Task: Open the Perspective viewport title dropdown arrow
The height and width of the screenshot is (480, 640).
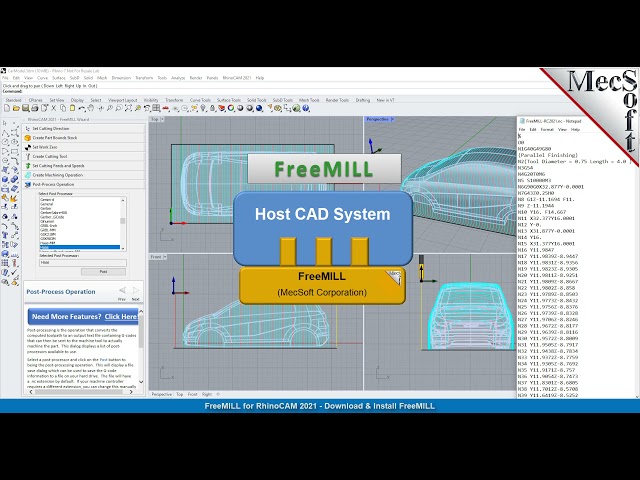Action: point(393,119)
